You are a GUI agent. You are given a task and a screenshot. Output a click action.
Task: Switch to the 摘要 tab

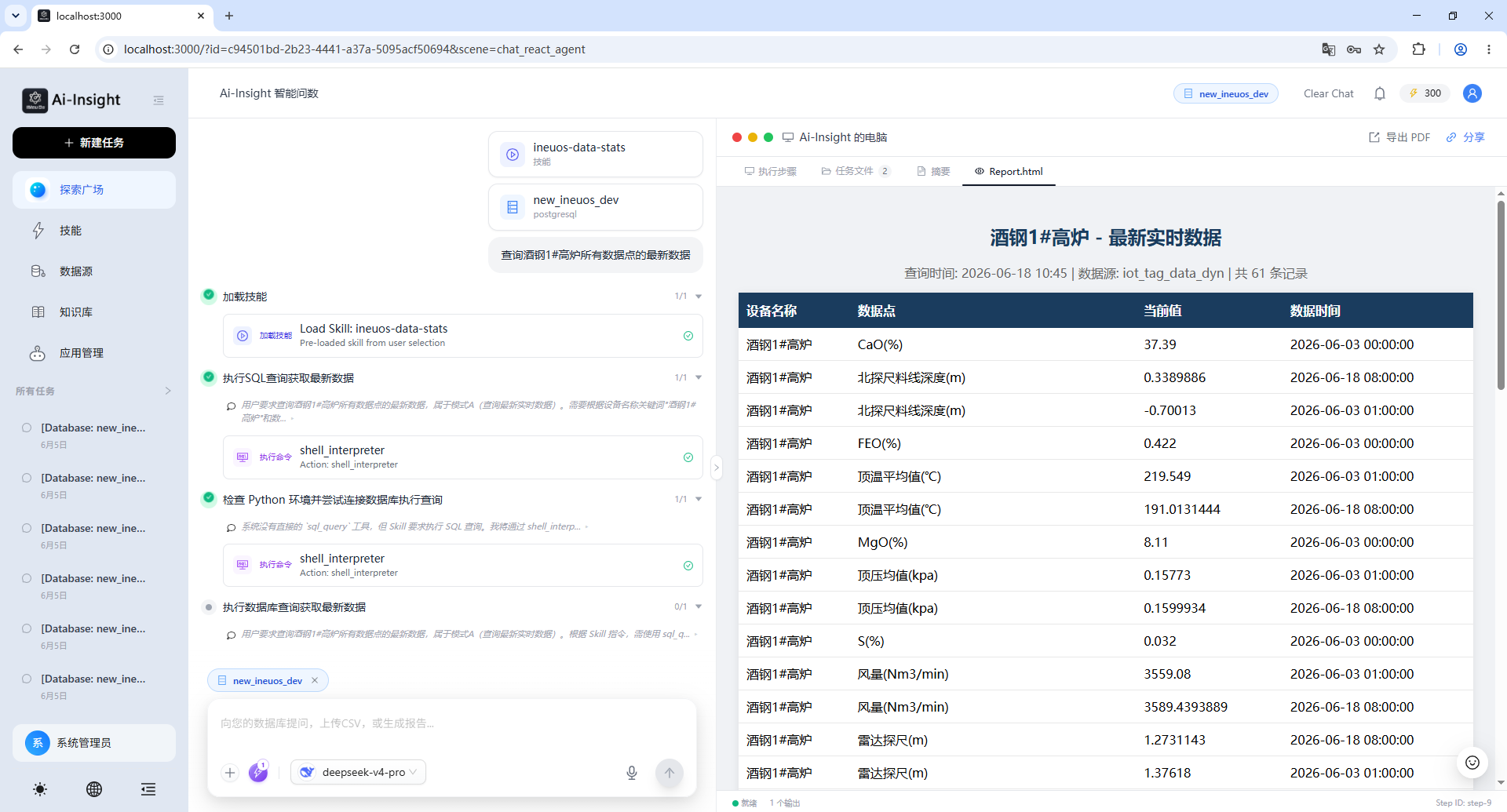(x=933, y=171)
